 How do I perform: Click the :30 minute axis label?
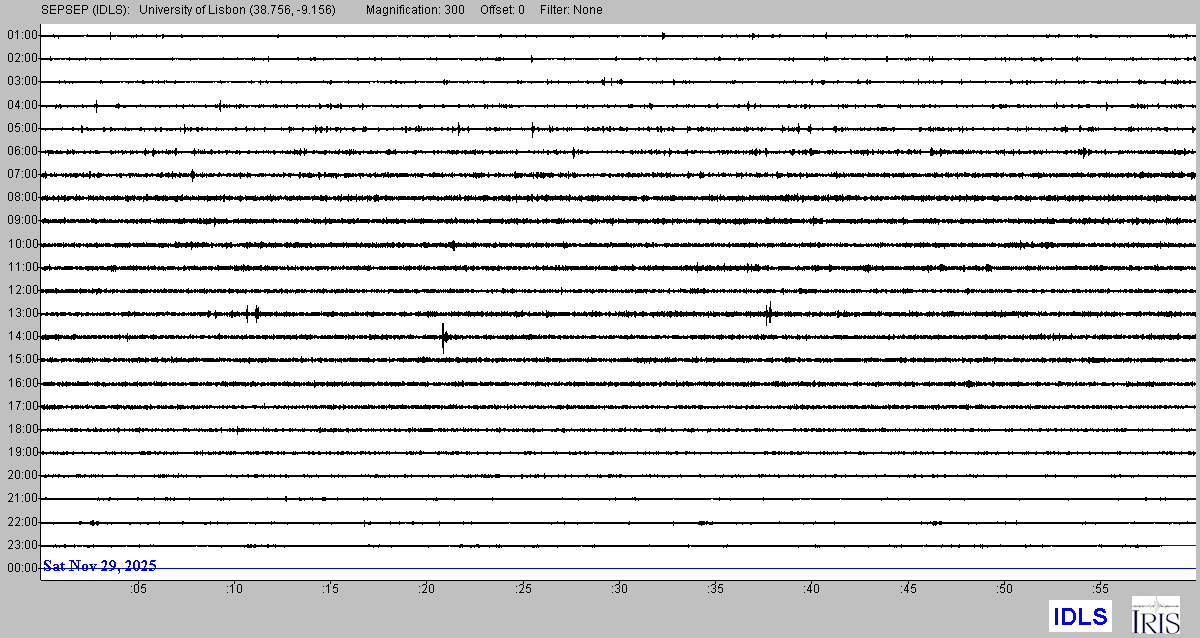point(619,589)
